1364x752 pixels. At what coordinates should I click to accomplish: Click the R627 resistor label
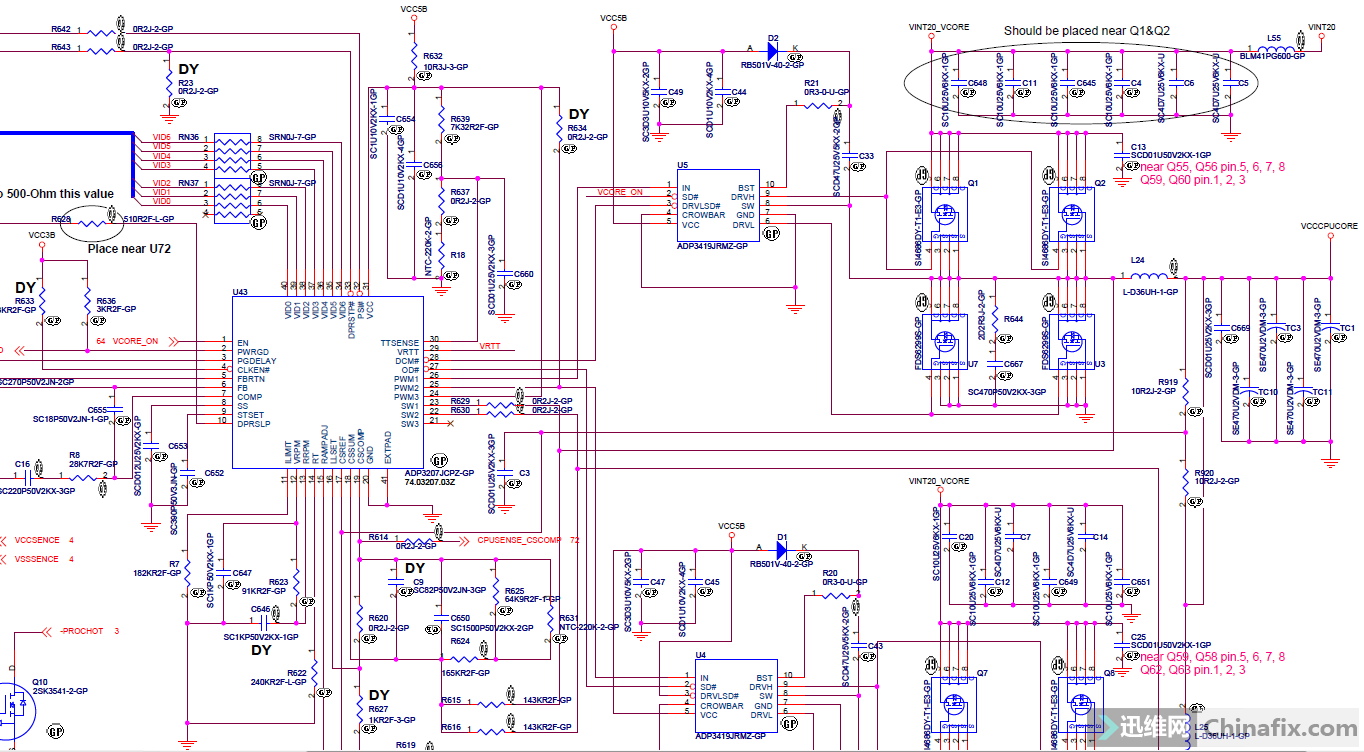pyautogui.click(x=378, y=709)
